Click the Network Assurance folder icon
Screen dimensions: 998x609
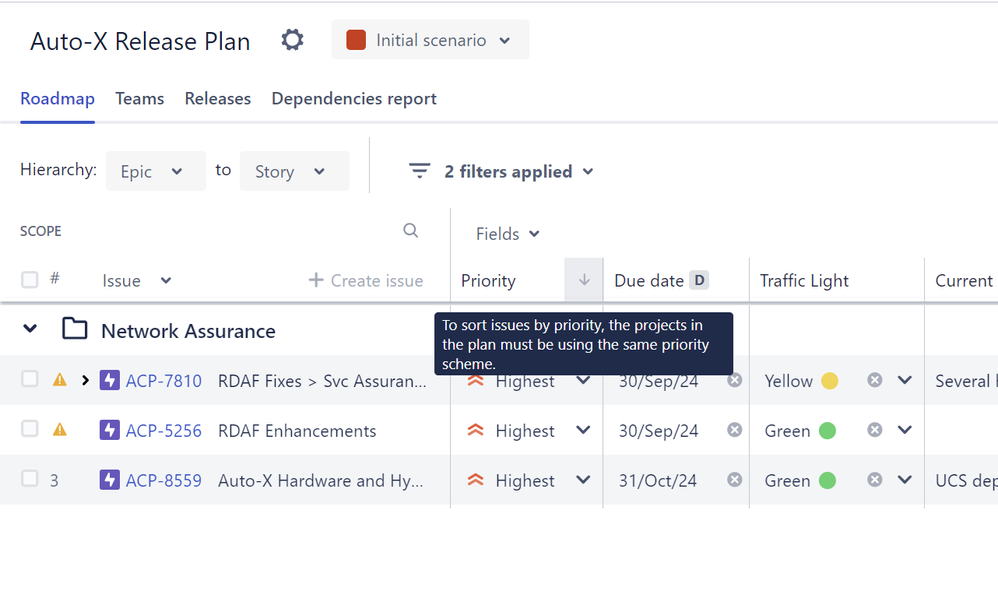point(74,329)
